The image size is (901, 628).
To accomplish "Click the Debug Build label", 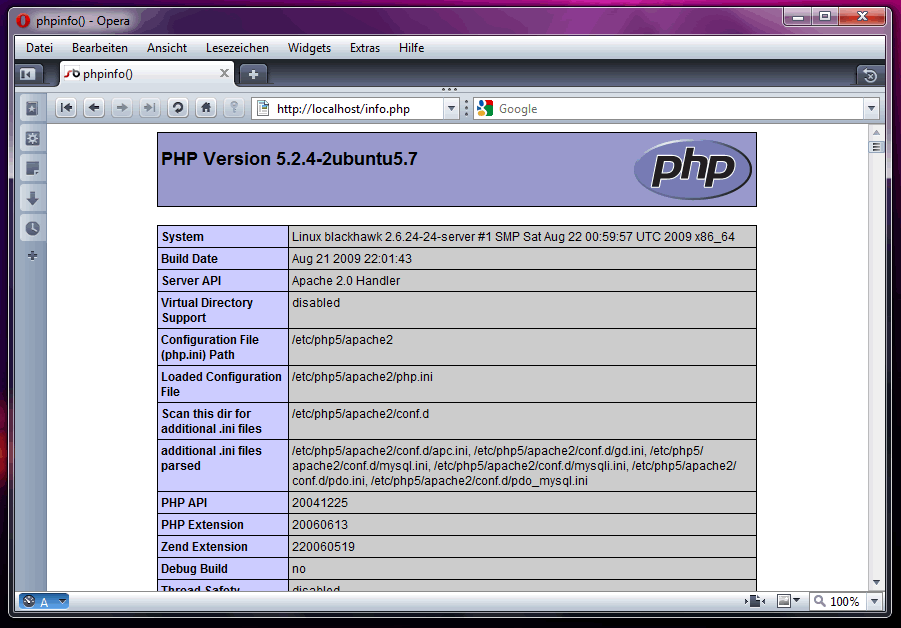I will pyautogui.click(x=194, y=569).
